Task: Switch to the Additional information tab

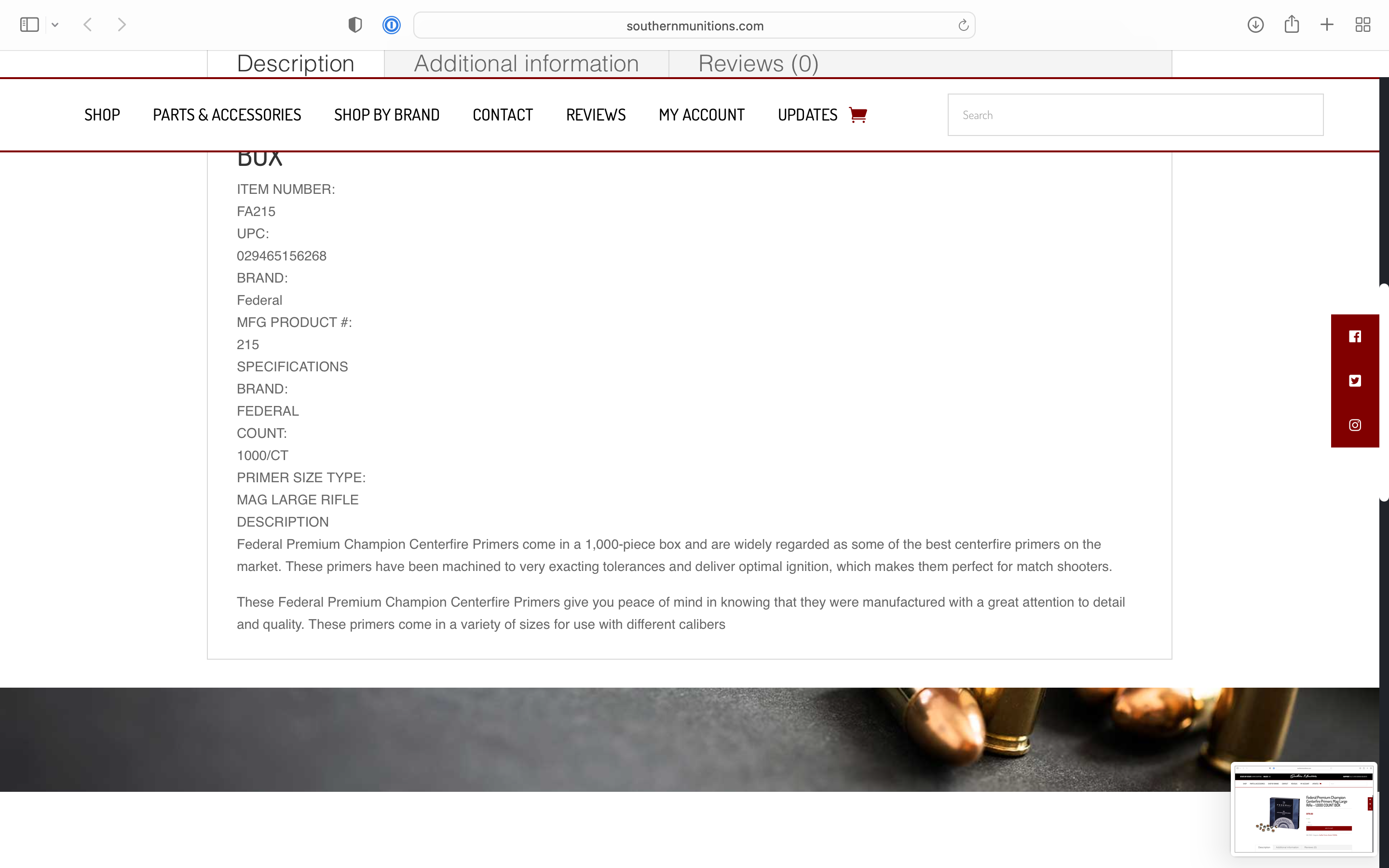Action: [x=526, y=63]
